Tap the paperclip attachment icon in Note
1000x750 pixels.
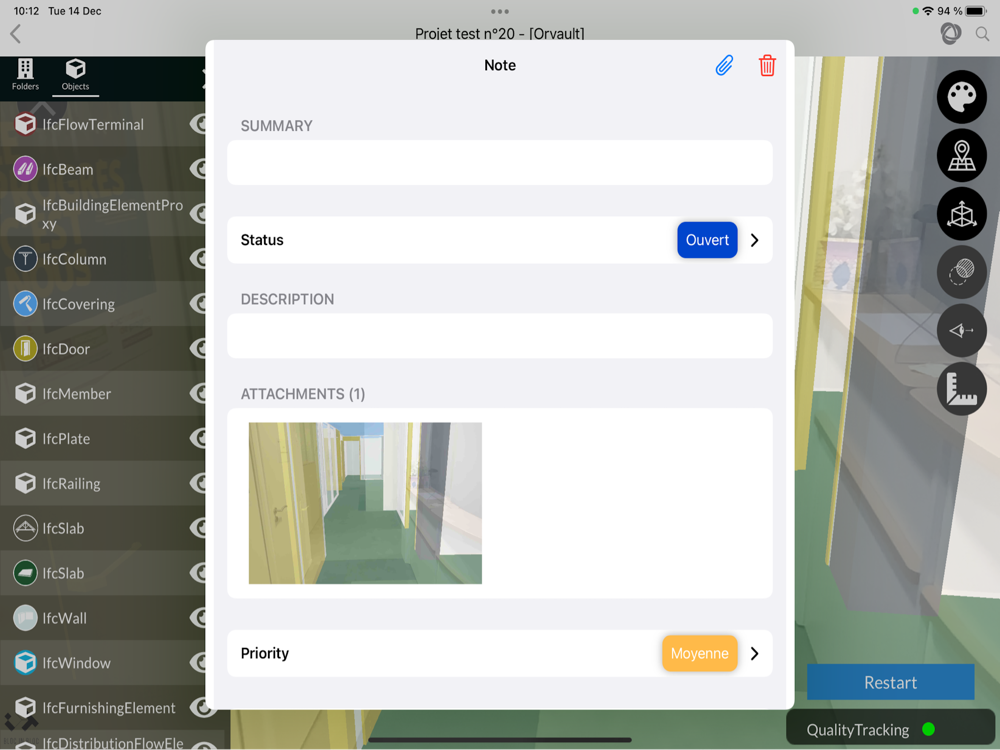click(724, 66)
